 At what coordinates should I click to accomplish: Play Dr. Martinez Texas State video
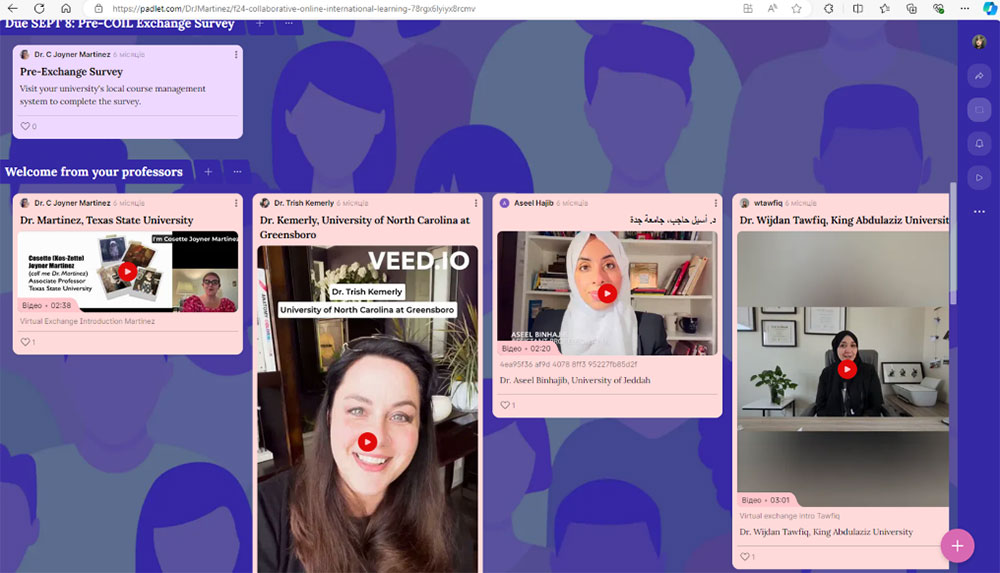coord(128,272)
